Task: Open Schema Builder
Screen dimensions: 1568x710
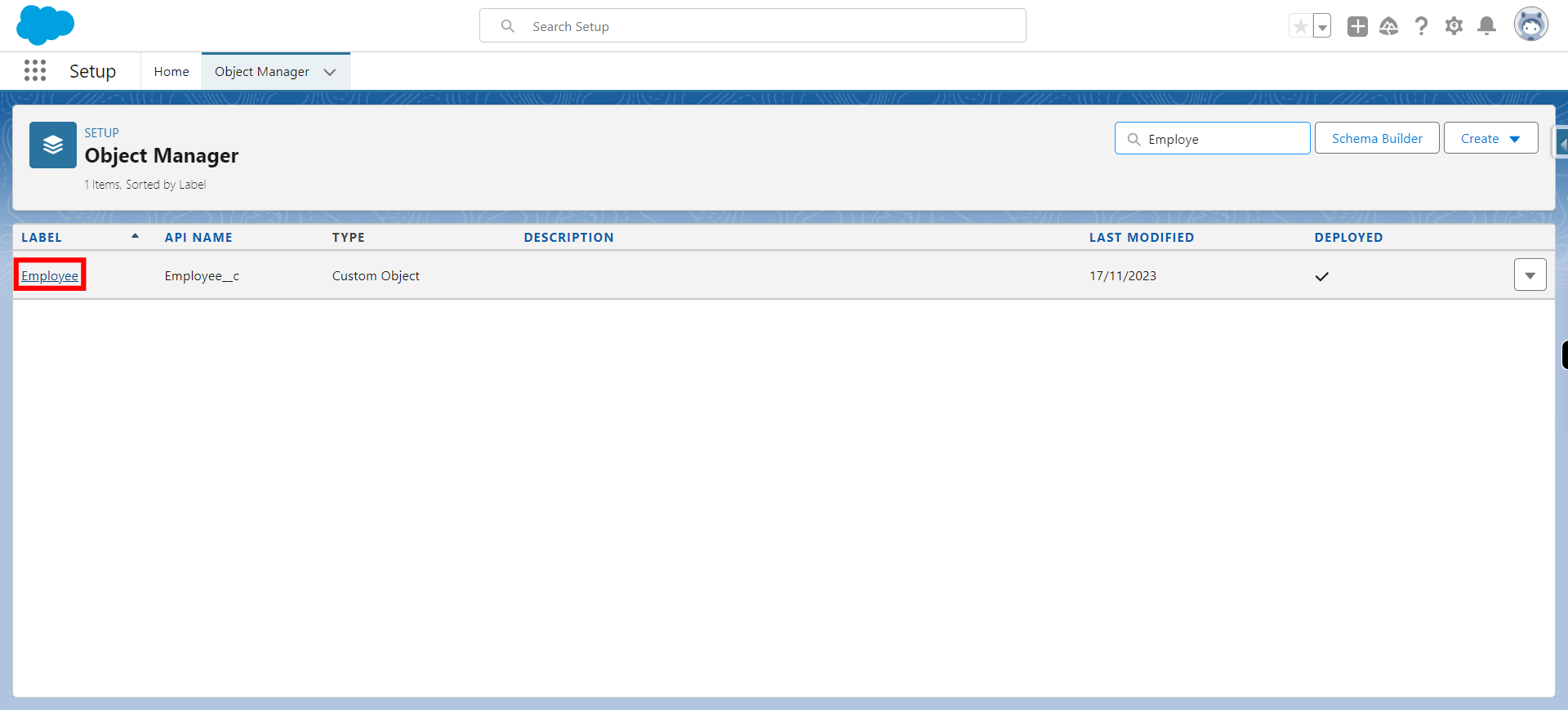Action: pos(1377,139)
